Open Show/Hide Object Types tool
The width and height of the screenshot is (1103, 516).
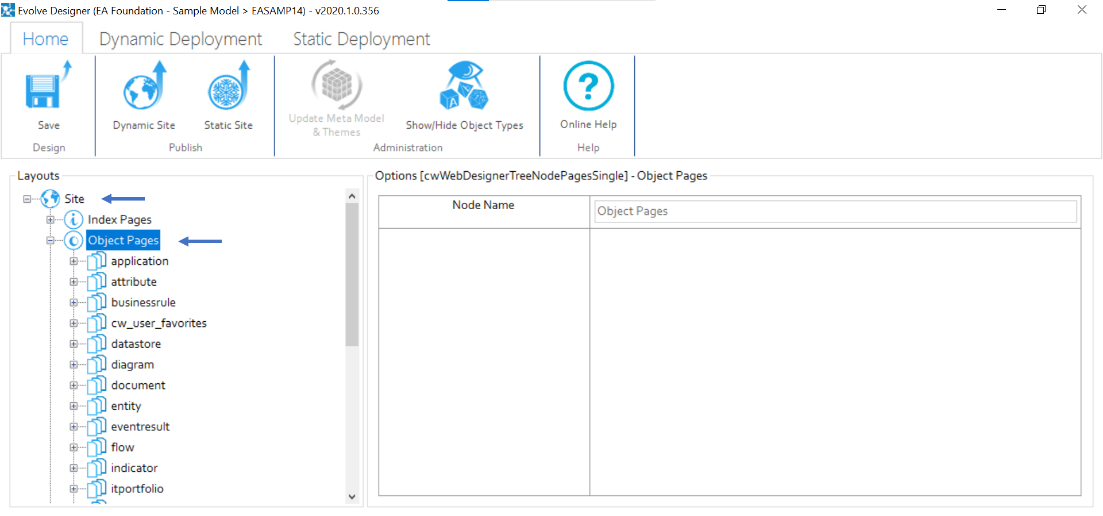pyautogui.click(x=464, y=90)
